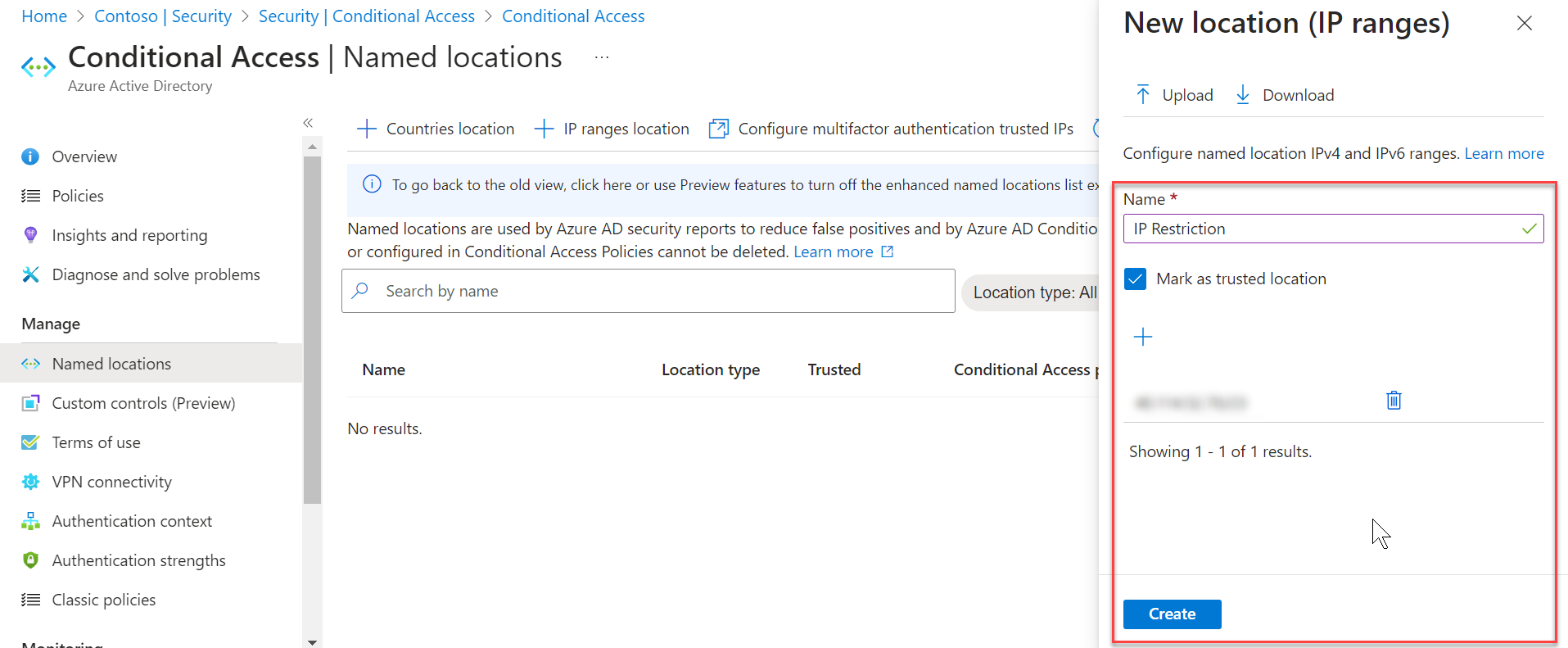
Task: Click the Create button
Action: pyautogui.click(x=1172, y=614)
